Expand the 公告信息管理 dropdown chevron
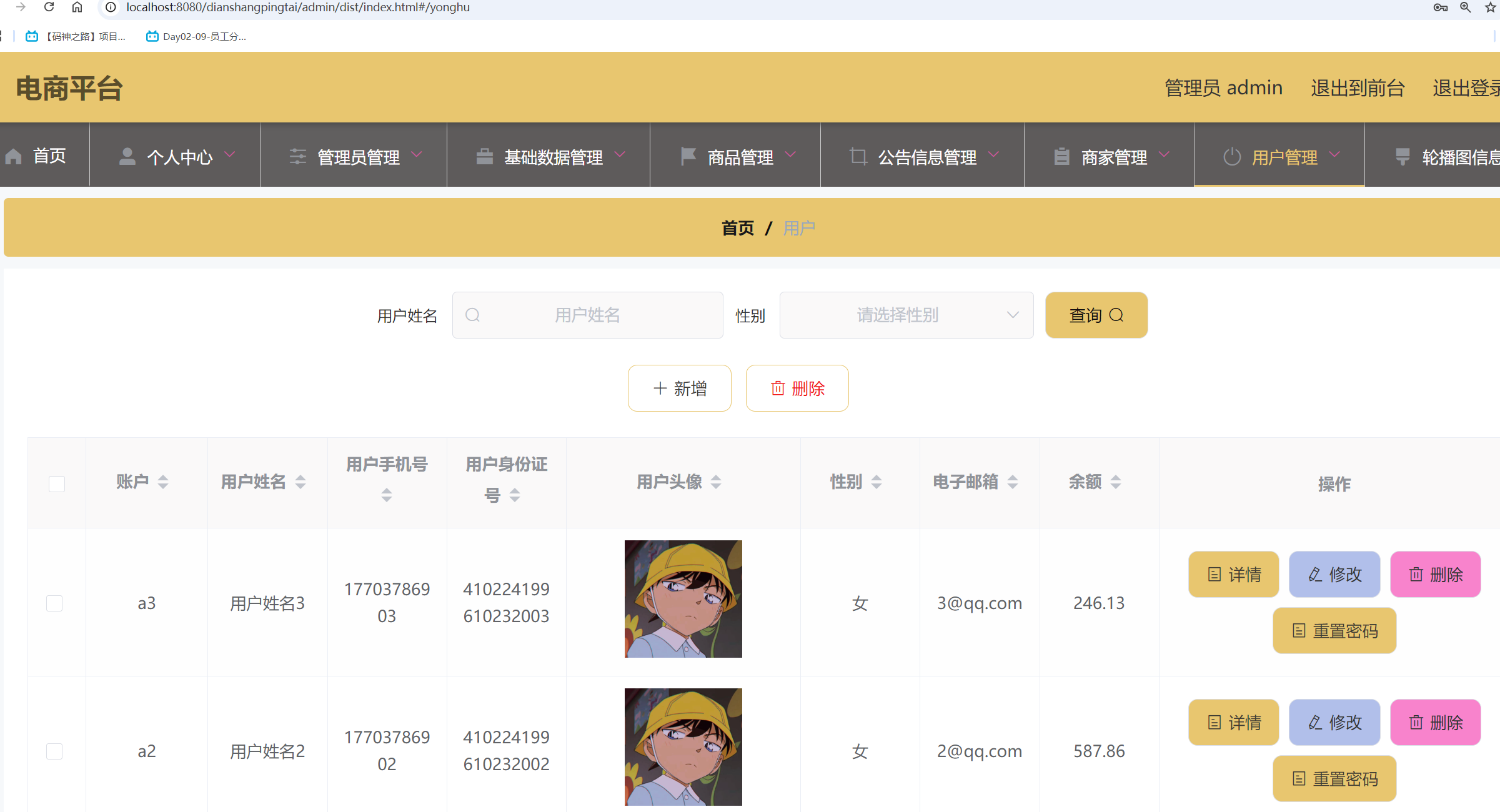Viewport: 1500px width, 812px height. 995,156
